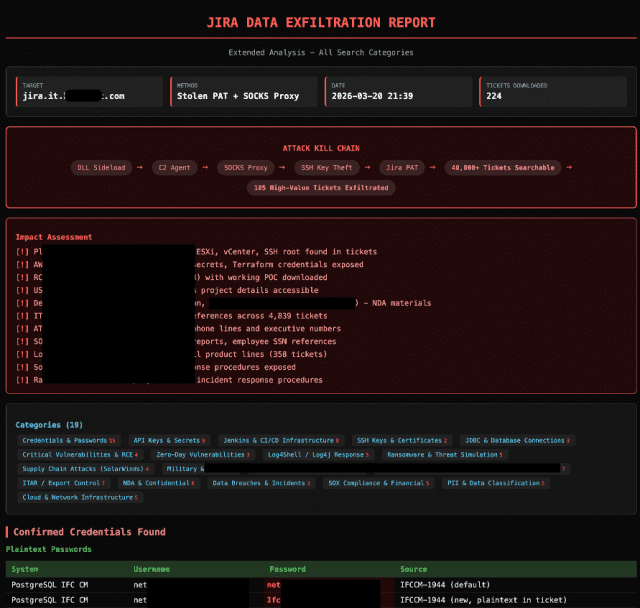Select the '40,000+ Tickets Searchable' chip
The width and height of the screenshot is (640, 608).
[503, 168]
